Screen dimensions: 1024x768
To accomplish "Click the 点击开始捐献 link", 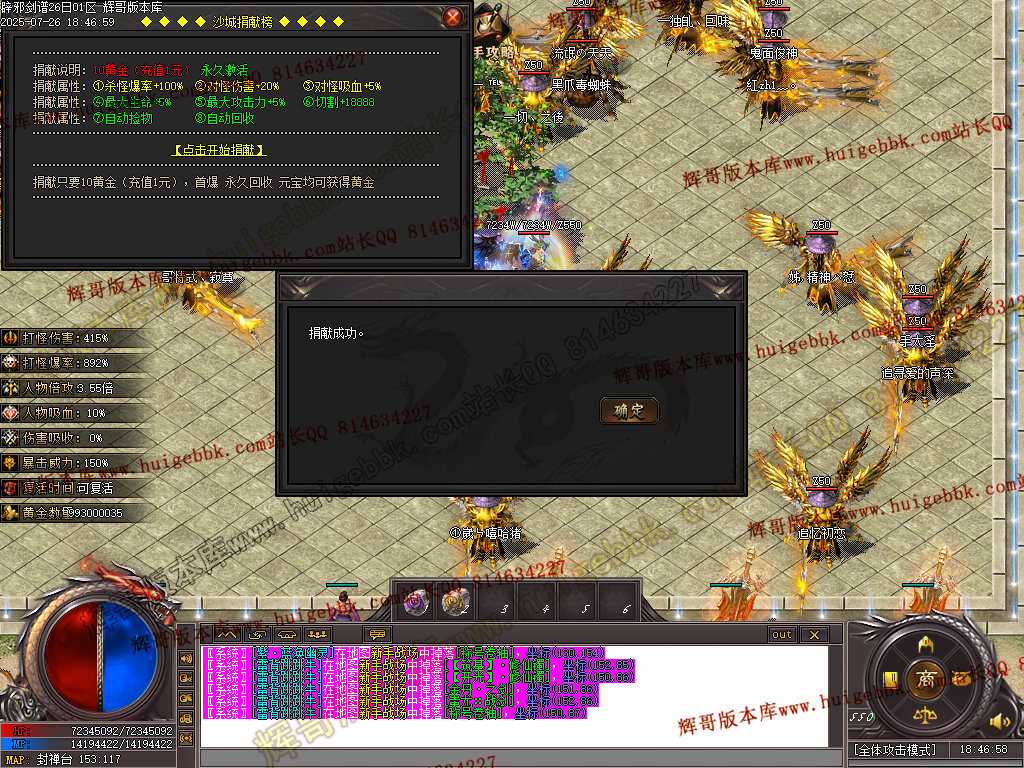I will point(219,150).
